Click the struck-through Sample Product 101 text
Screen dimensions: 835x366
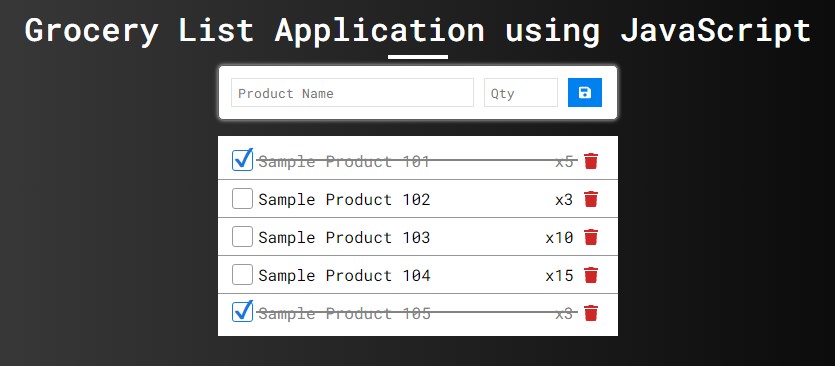[x=344, y=161]
